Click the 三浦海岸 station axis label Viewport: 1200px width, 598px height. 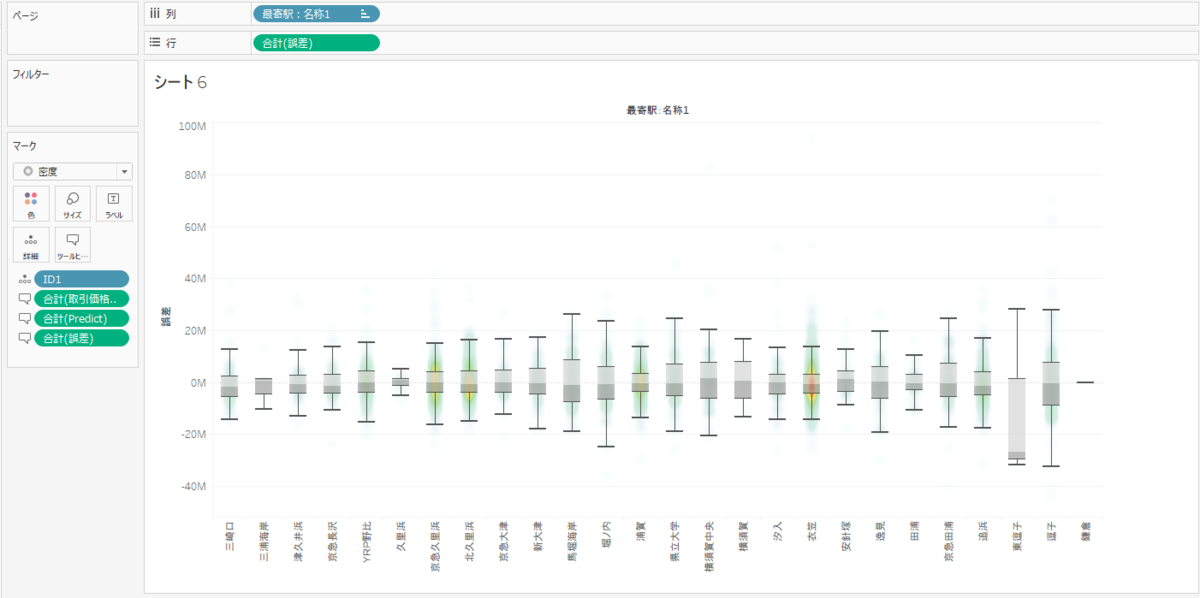tap(263, 541)
